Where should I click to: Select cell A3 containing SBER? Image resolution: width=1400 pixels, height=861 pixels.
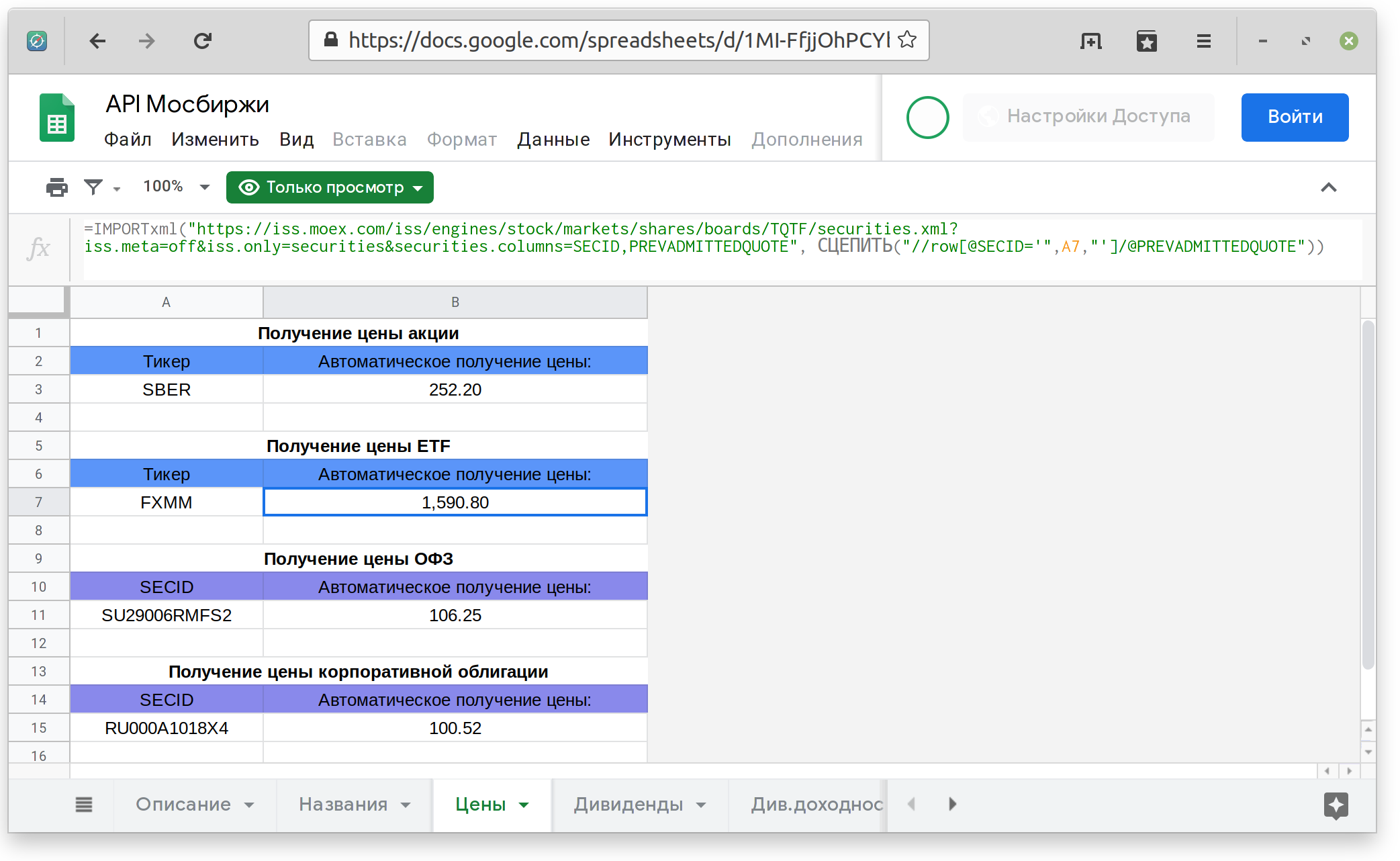pyautogui.click(x=166, y=389)
